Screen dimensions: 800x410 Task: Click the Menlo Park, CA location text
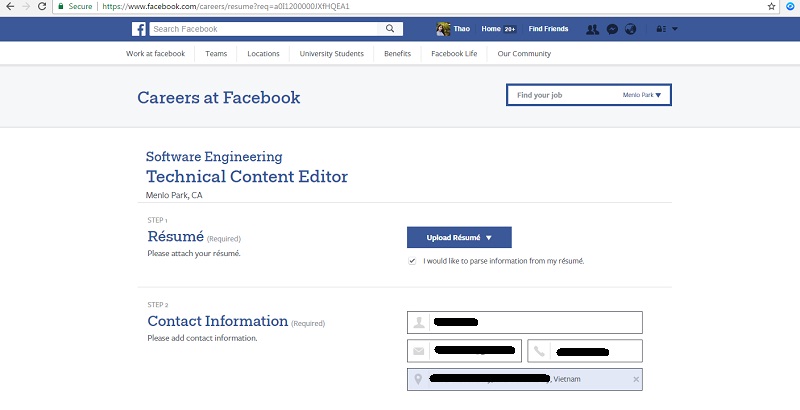174,195
